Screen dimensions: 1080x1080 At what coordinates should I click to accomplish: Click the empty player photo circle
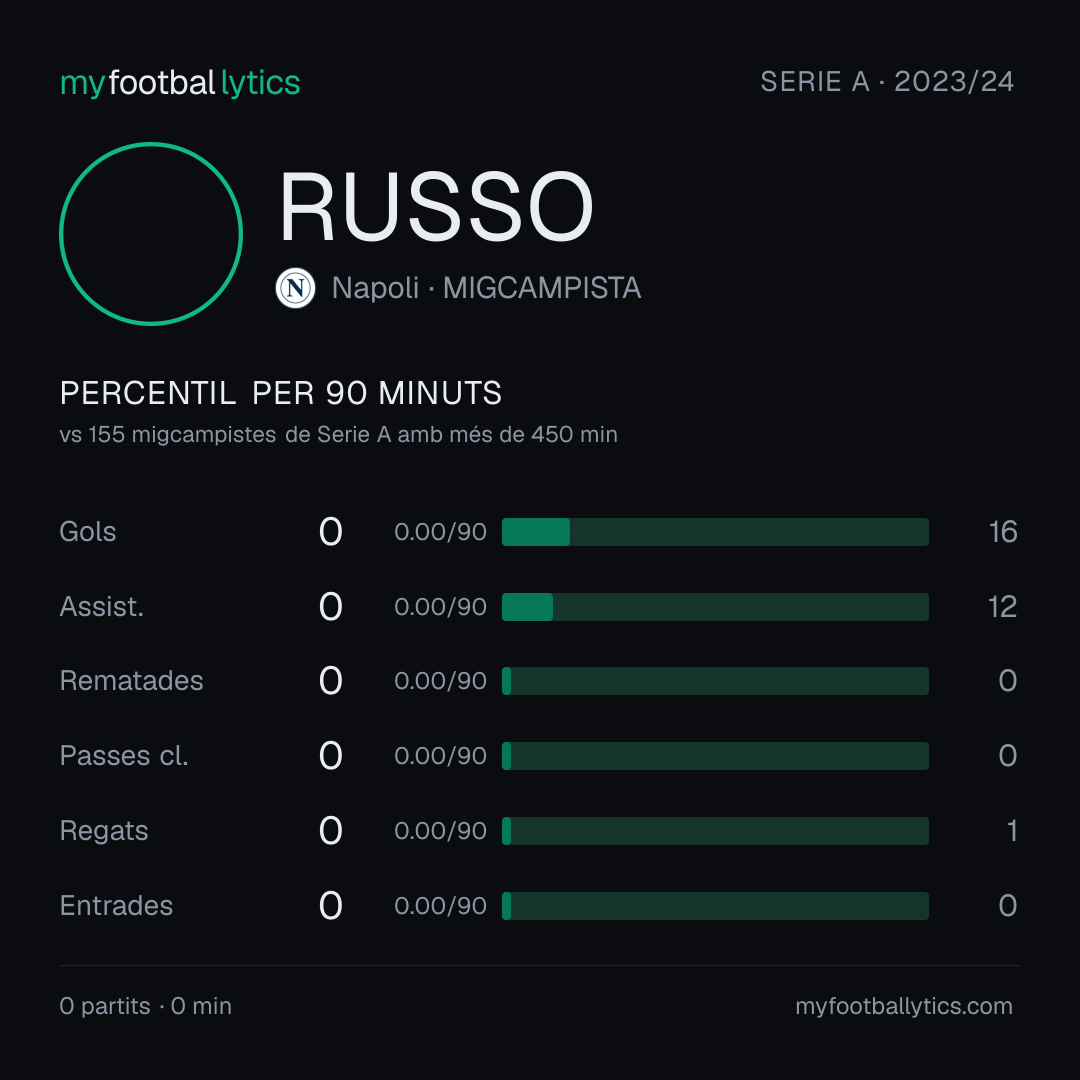(151, 234)
